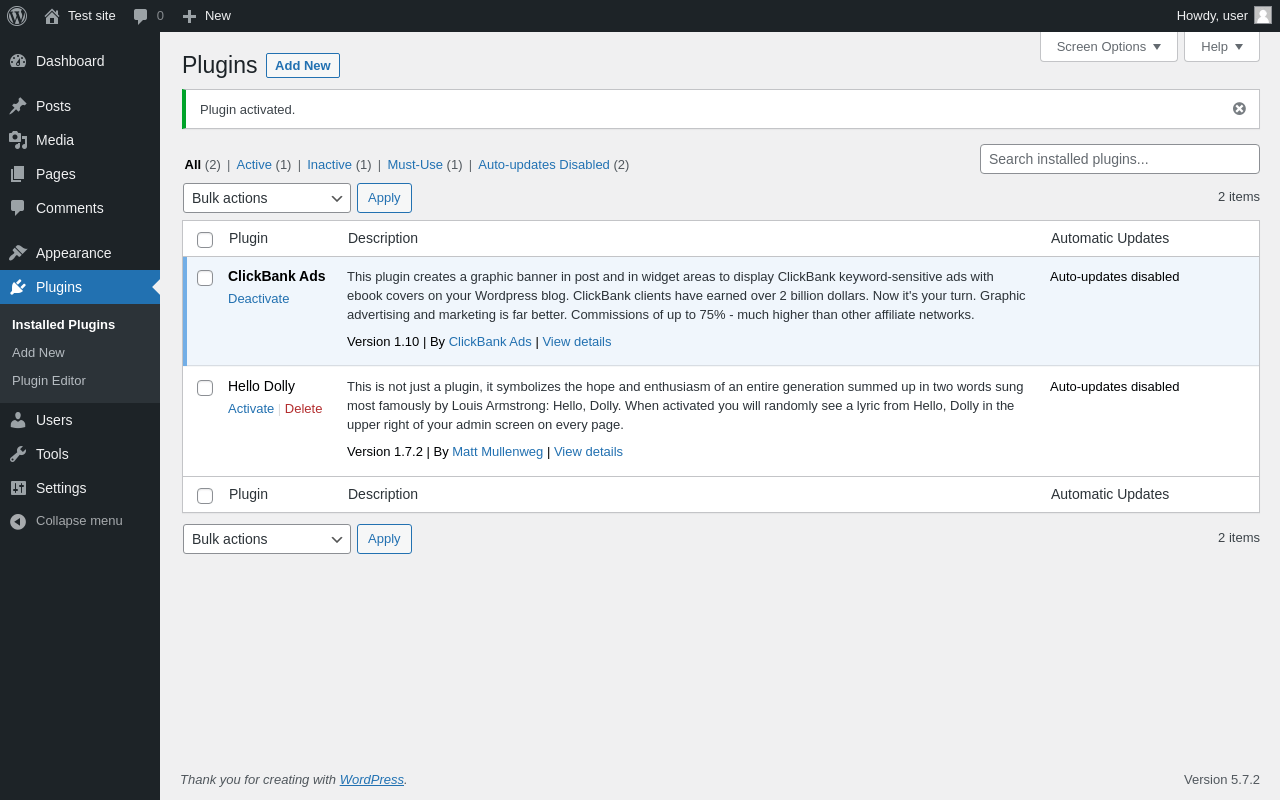Open Add New plugin submenu item
The width and height of the screenshot is (1280, 800).
38,353
